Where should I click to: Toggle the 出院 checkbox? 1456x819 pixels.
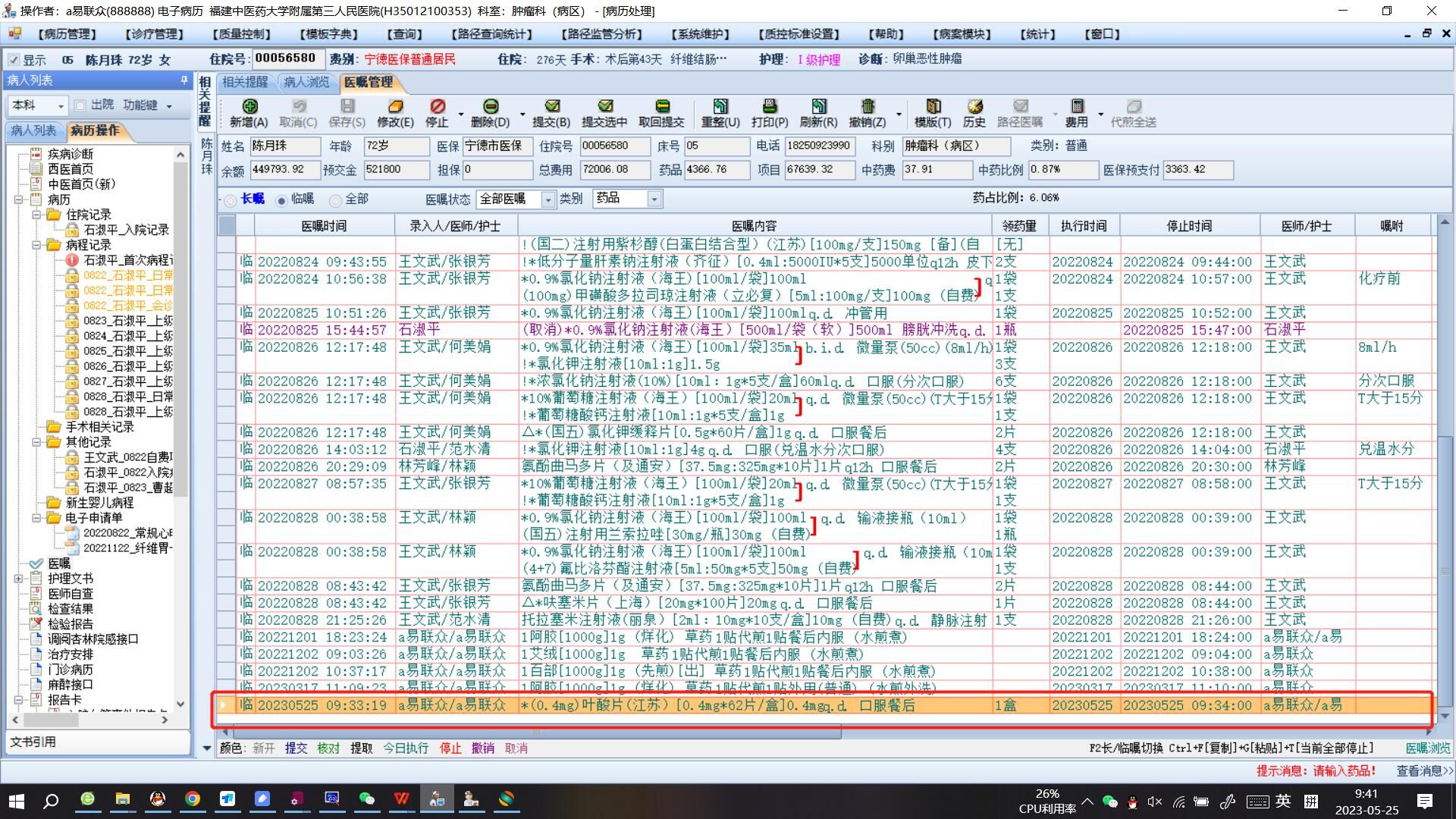click(x=80, y=105)
